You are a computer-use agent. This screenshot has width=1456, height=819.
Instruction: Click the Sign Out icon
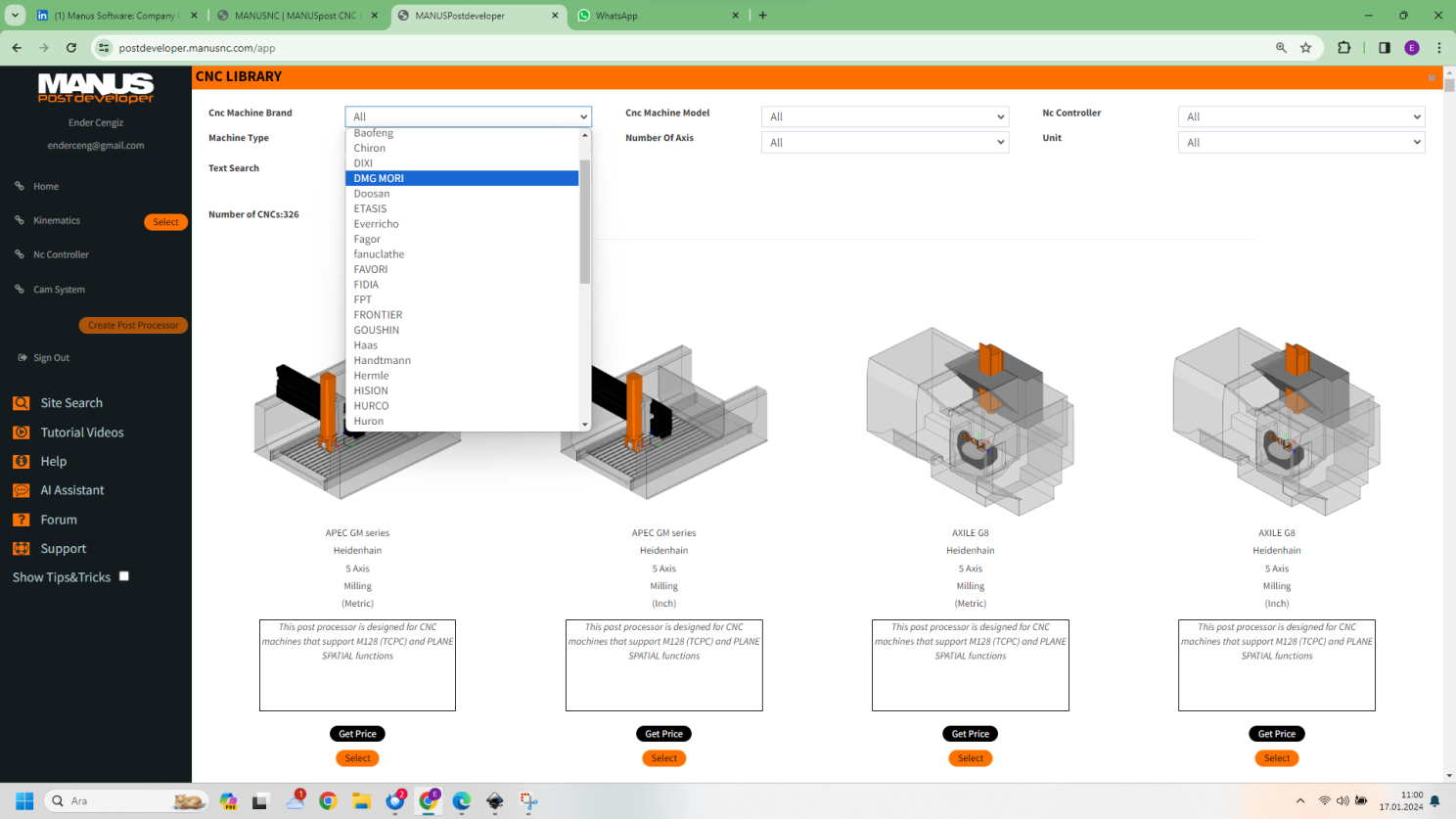[x=23, y=358]
